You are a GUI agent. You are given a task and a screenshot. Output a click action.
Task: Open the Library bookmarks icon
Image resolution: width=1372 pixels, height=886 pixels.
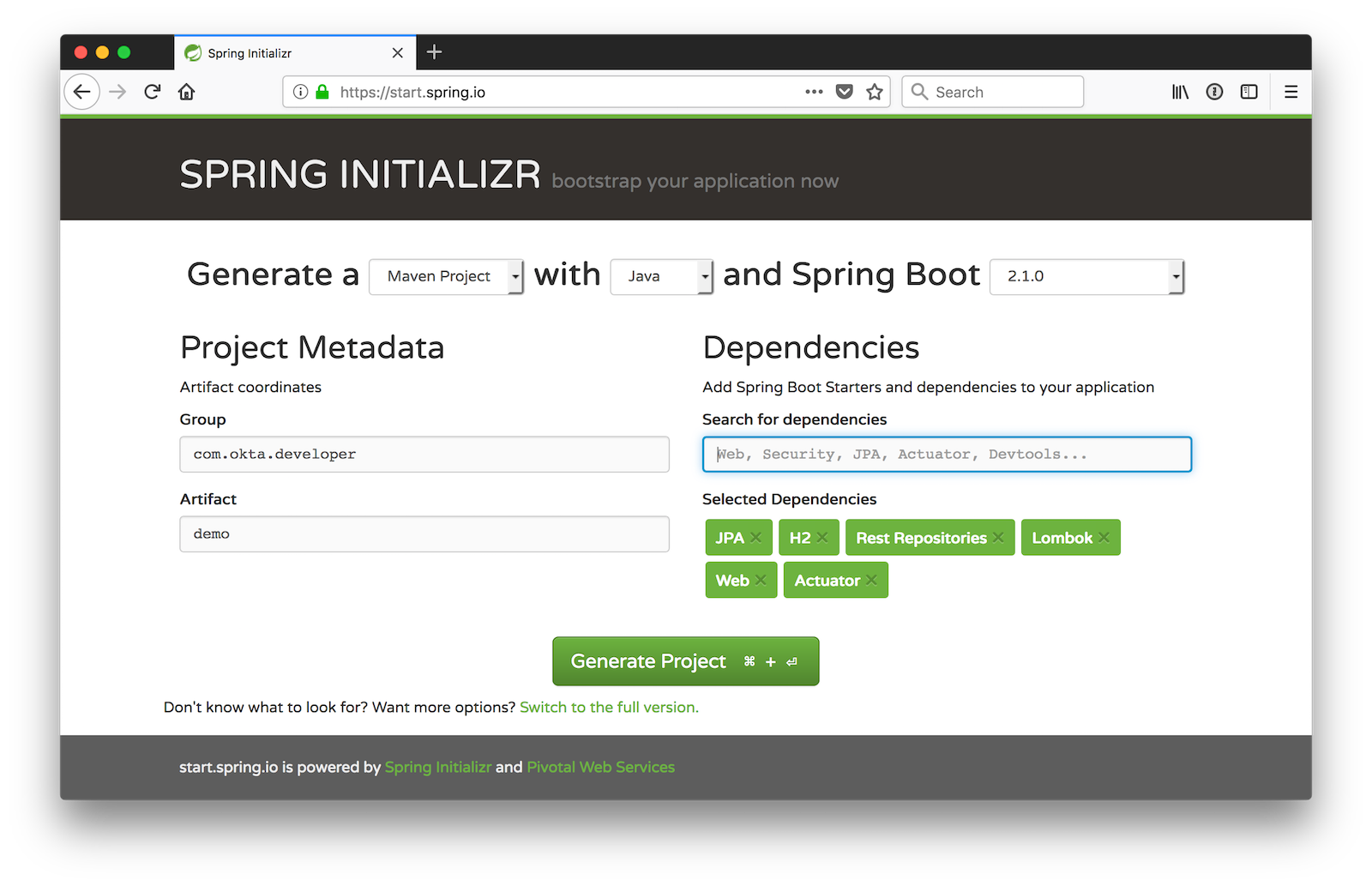(x=1180, y=92)
